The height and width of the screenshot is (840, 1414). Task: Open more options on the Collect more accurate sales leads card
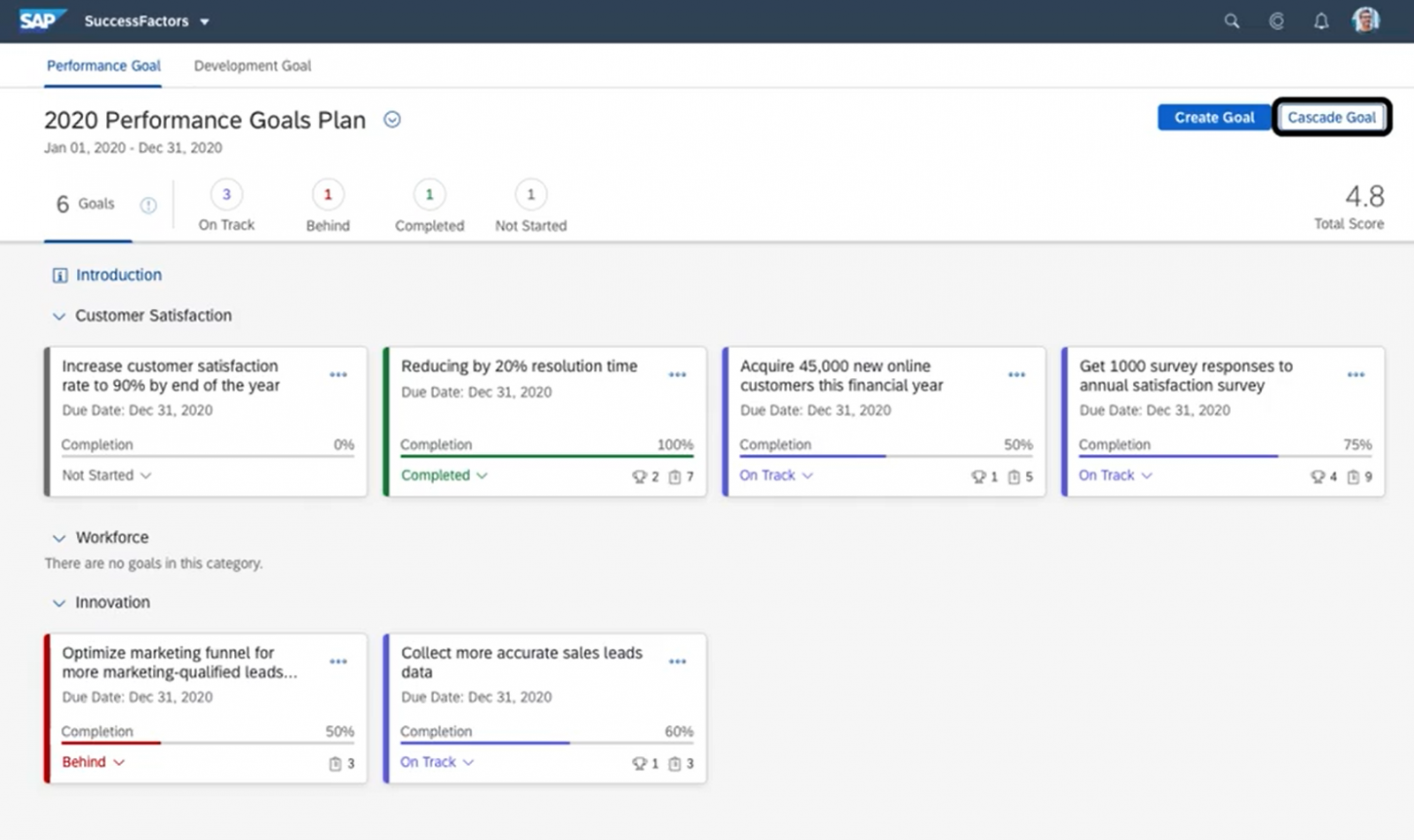678,662
